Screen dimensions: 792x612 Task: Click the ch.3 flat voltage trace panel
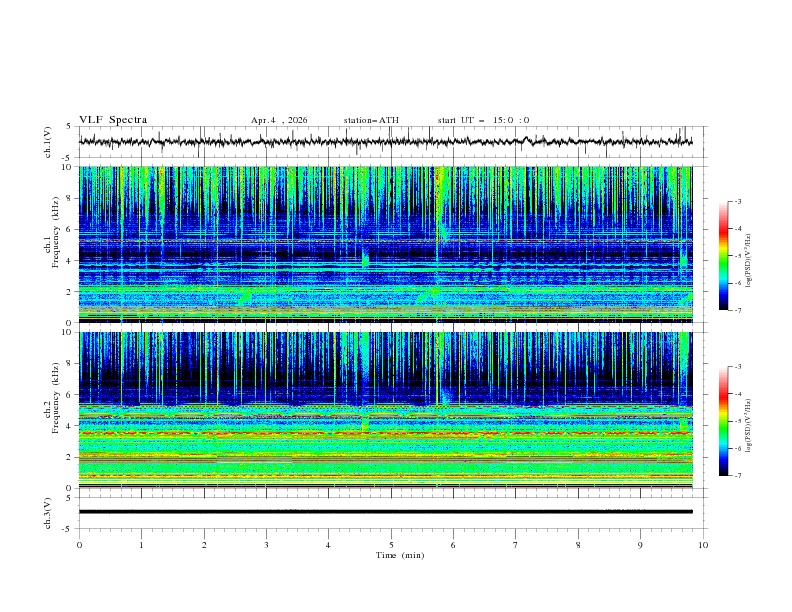click(391, 513)
